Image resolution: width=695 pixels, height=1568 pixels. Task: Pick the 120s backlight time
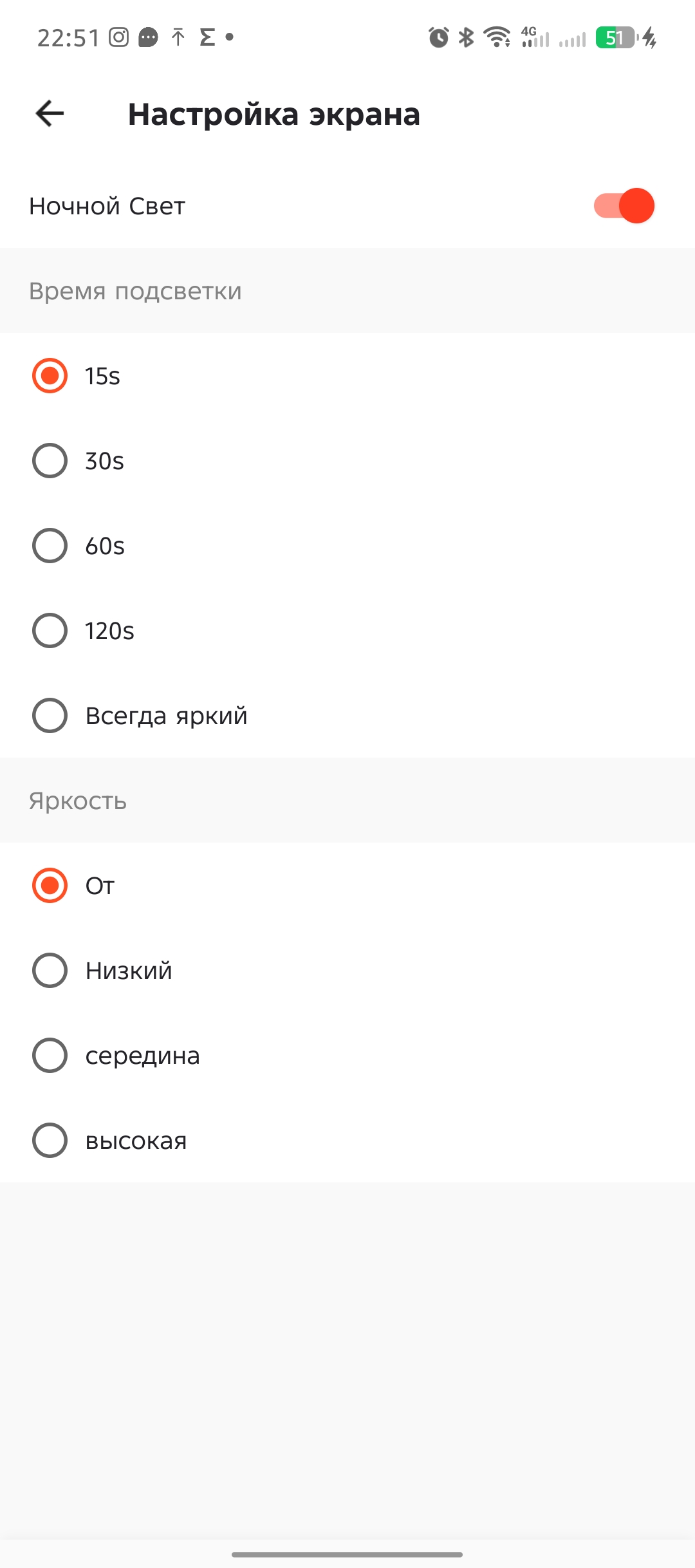click(50, 631)
